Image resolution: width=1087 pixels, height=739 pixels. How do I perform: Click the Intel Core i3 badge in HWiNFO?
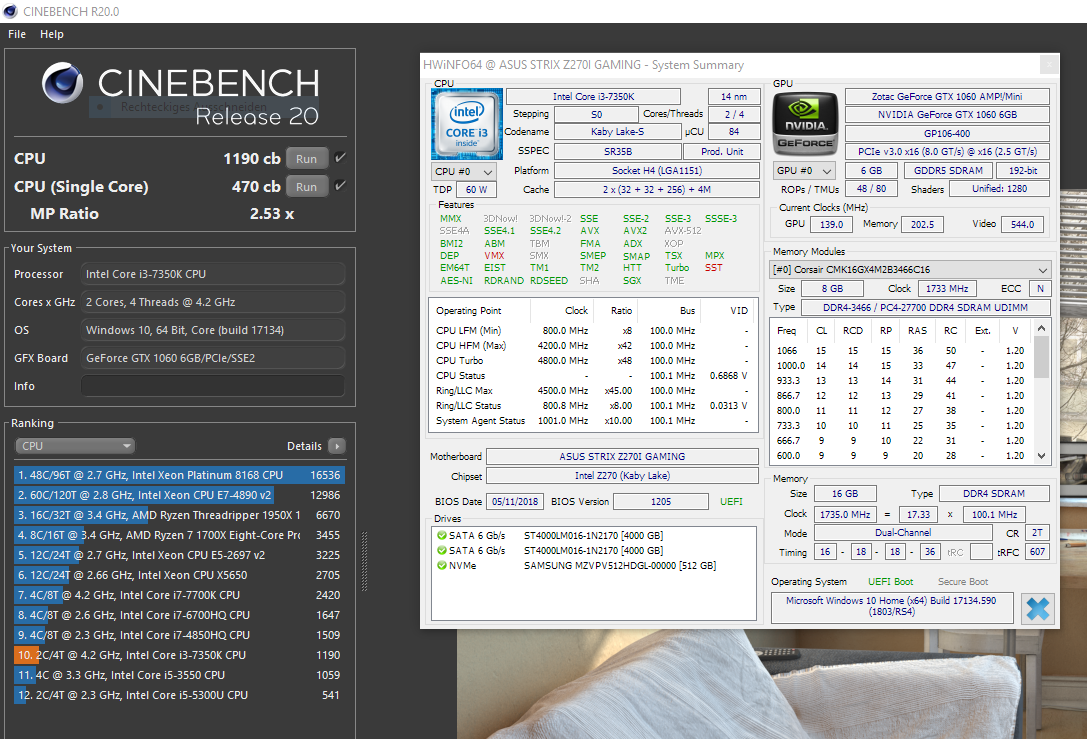tap(467, 124)
